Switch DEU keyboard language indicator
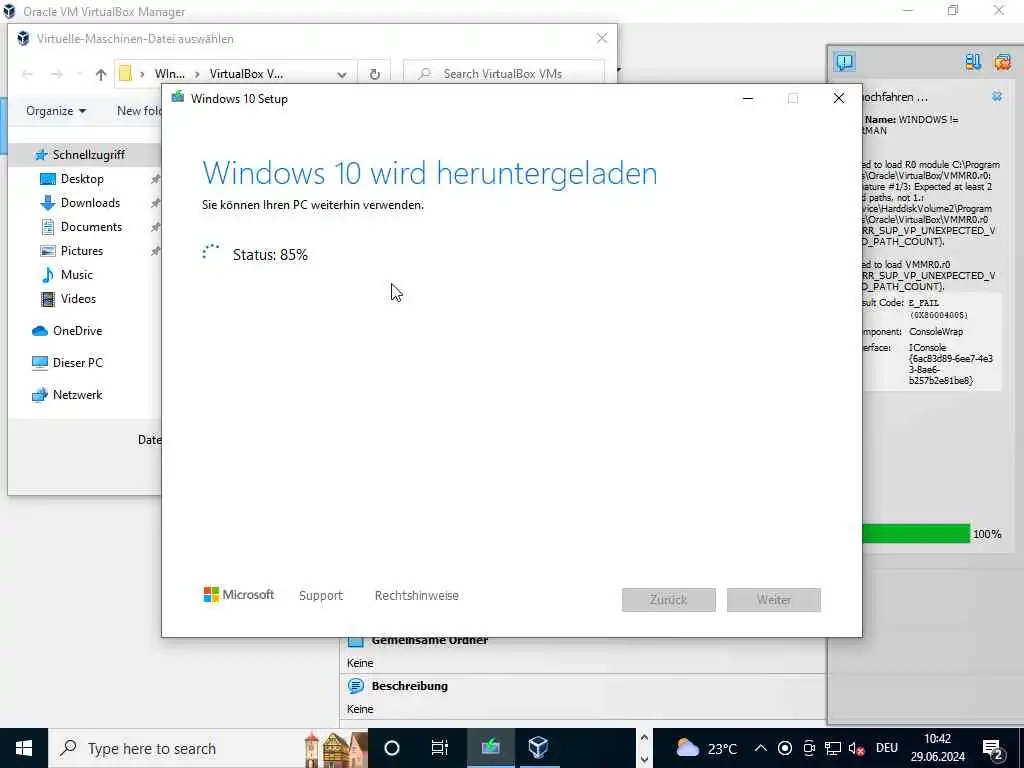Screen dimensions: 1024x768 pyautogui.click(x=886, y=748)
